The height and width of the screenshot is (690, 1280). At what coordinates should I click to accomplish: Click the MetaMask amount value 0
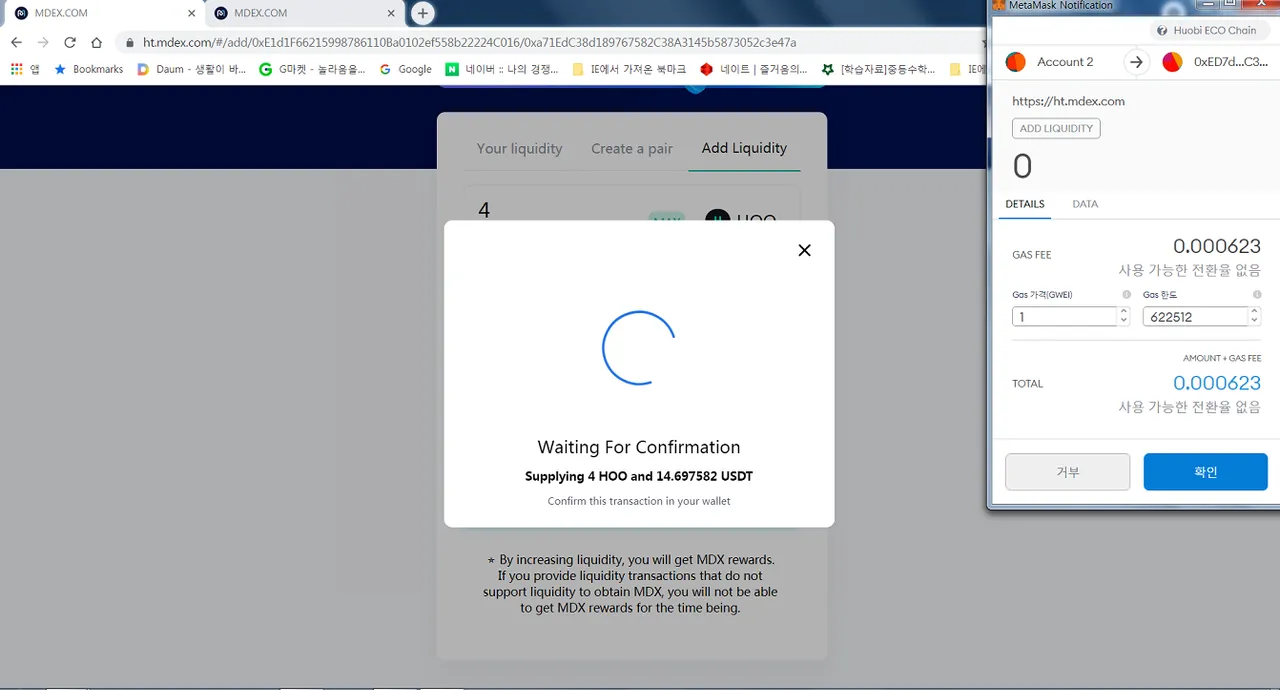[1022, 166]
